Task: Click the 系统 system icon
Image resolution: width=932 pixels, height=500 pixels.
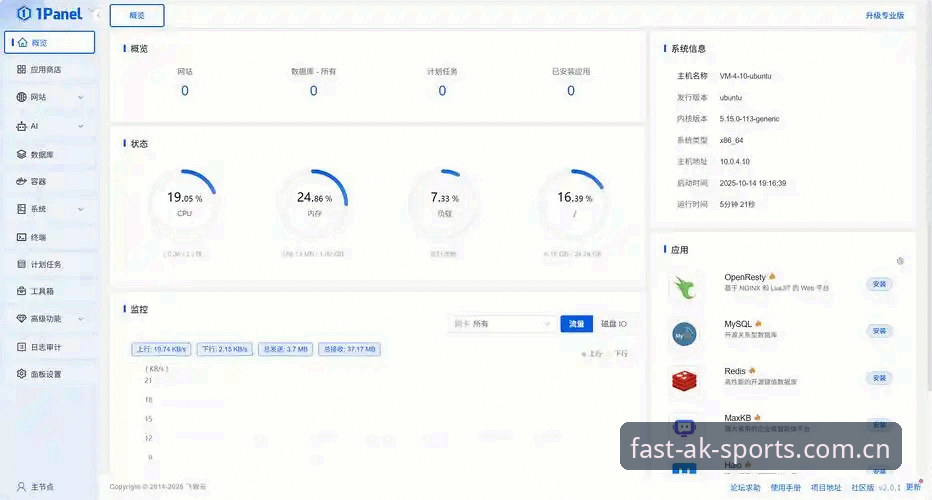Action: pos(21,209)
